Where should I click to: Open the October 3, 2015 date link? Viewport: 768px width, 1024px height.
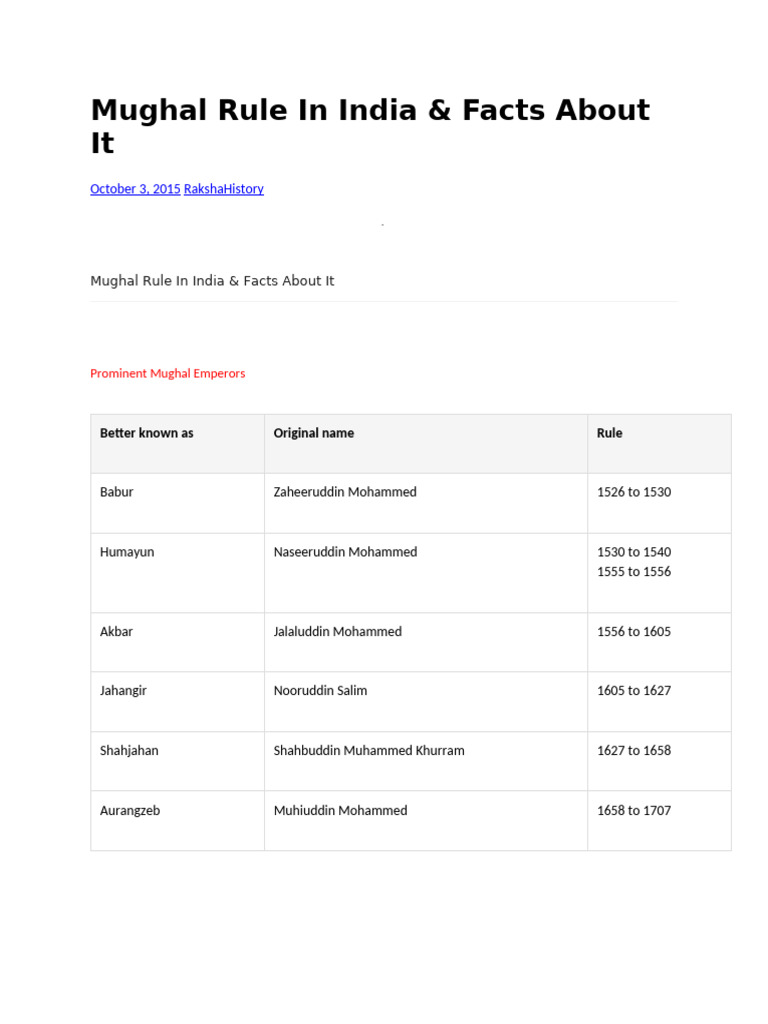[x=135, y=189]
